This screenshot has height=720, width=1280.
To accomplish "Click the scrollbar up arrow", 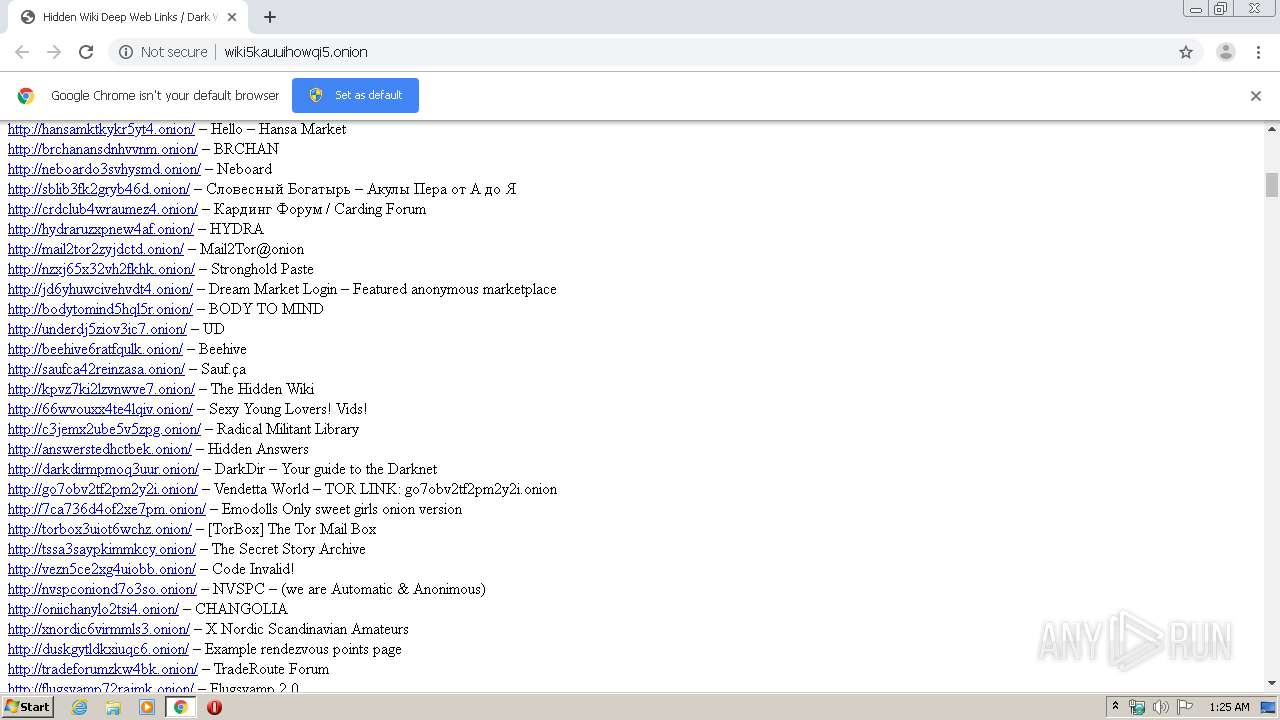I will [x=1272, y=129].
